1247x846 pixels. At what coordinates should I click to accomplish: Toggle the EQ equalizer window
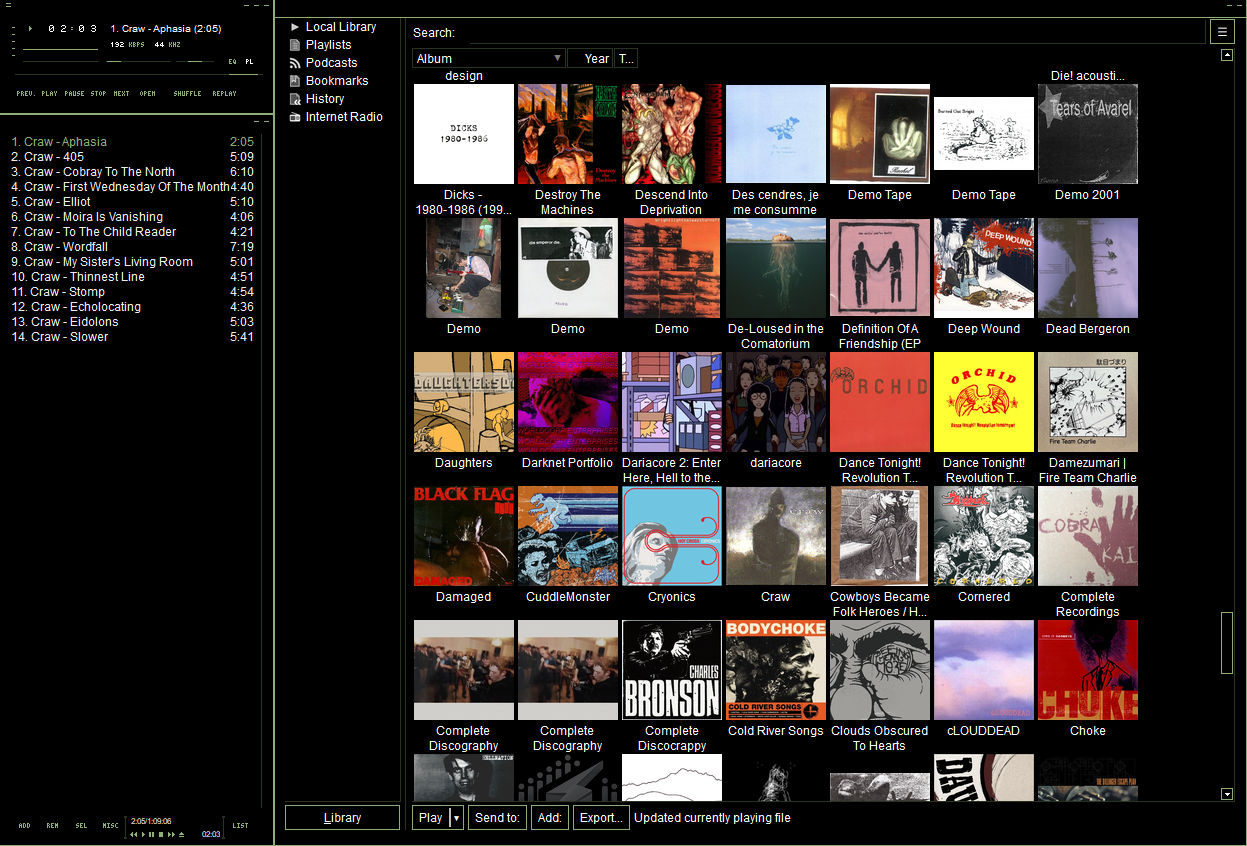(233, 62)
